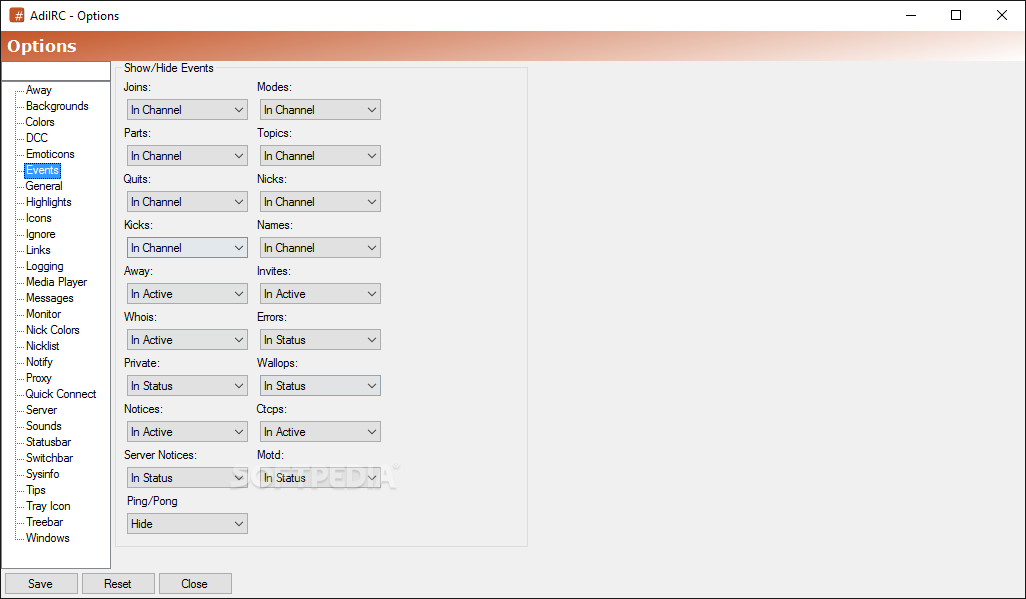Screen dimensions: 1026x599
Task: Open the Topics dropdown
Action: 320,156
